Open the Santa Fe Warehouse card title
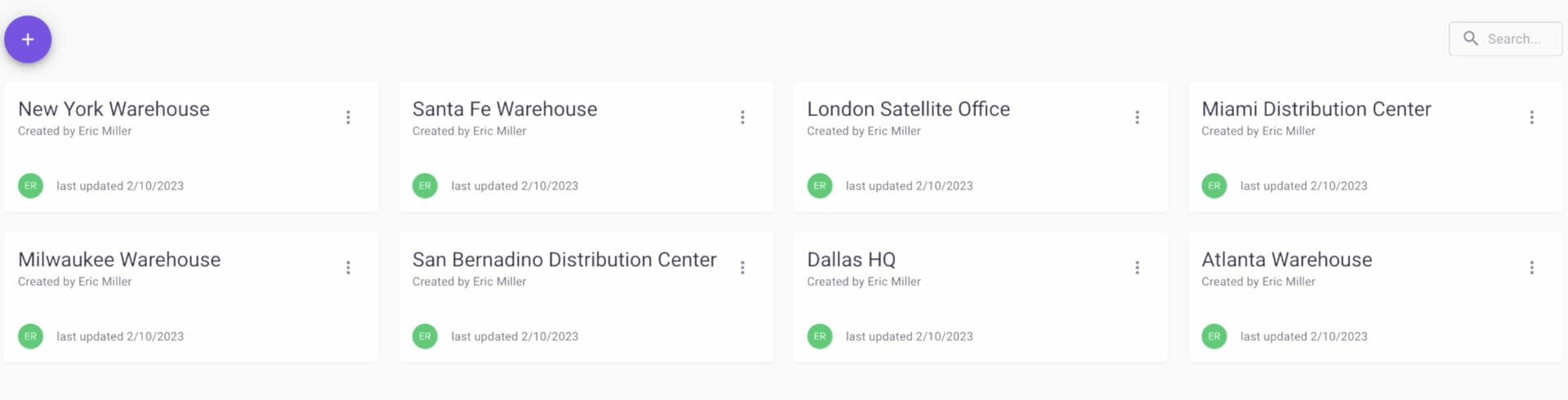 (505, 109)
